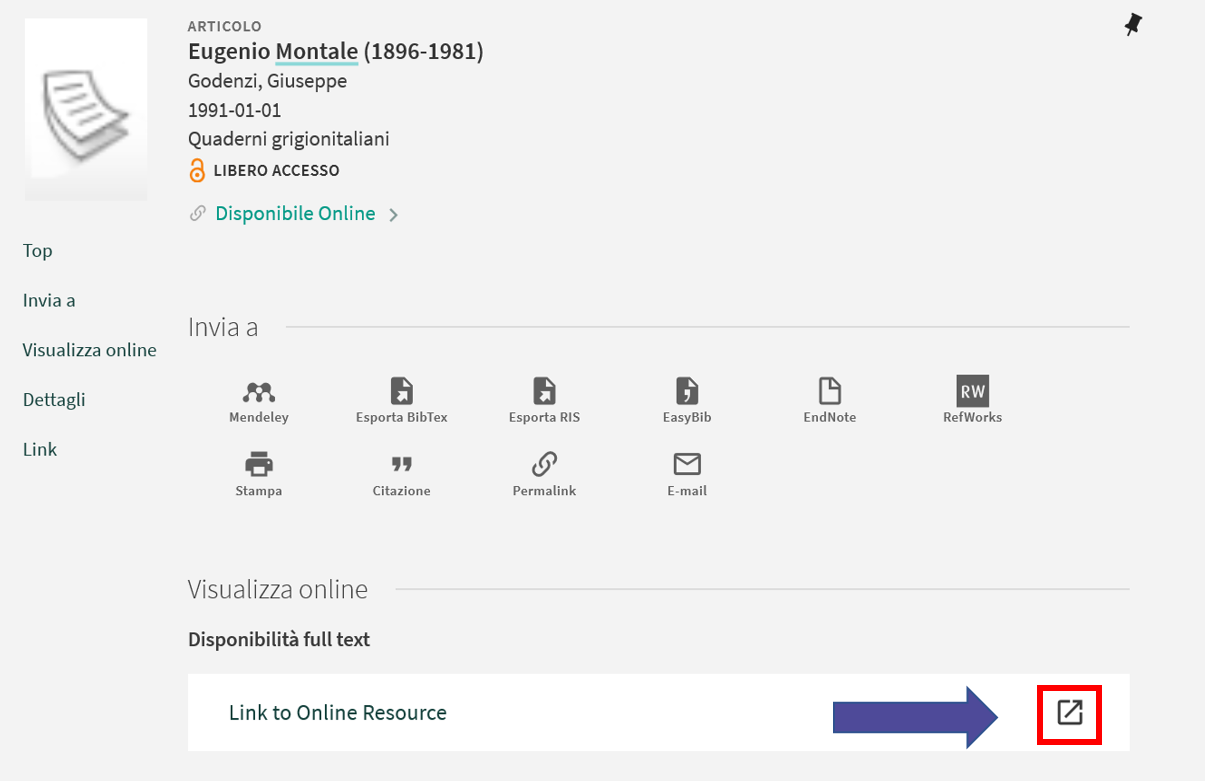Open Dettagli section from sidebar
The image size is (1205, 781).
54,400
